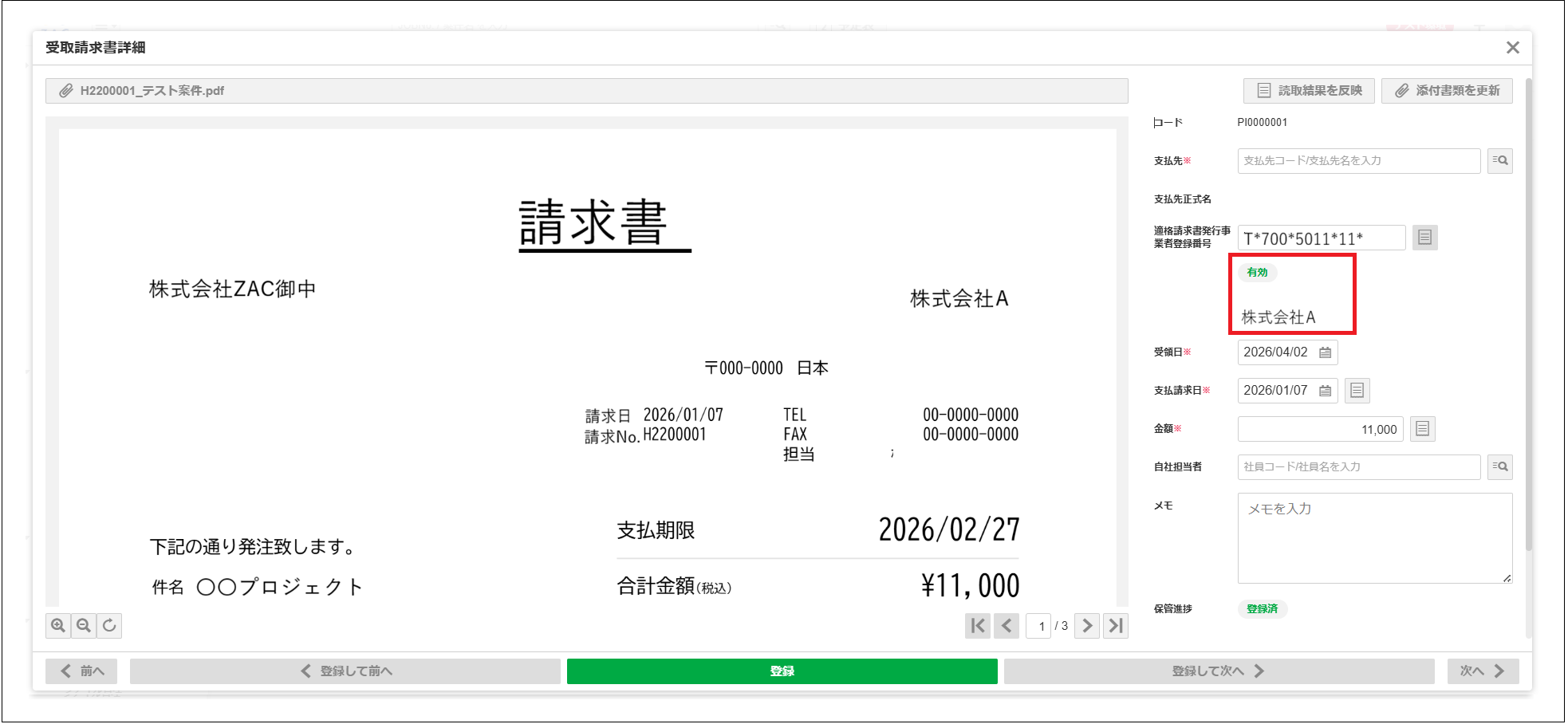
Task: Zoom in on the invoice preview
Action: pos(58,626)
